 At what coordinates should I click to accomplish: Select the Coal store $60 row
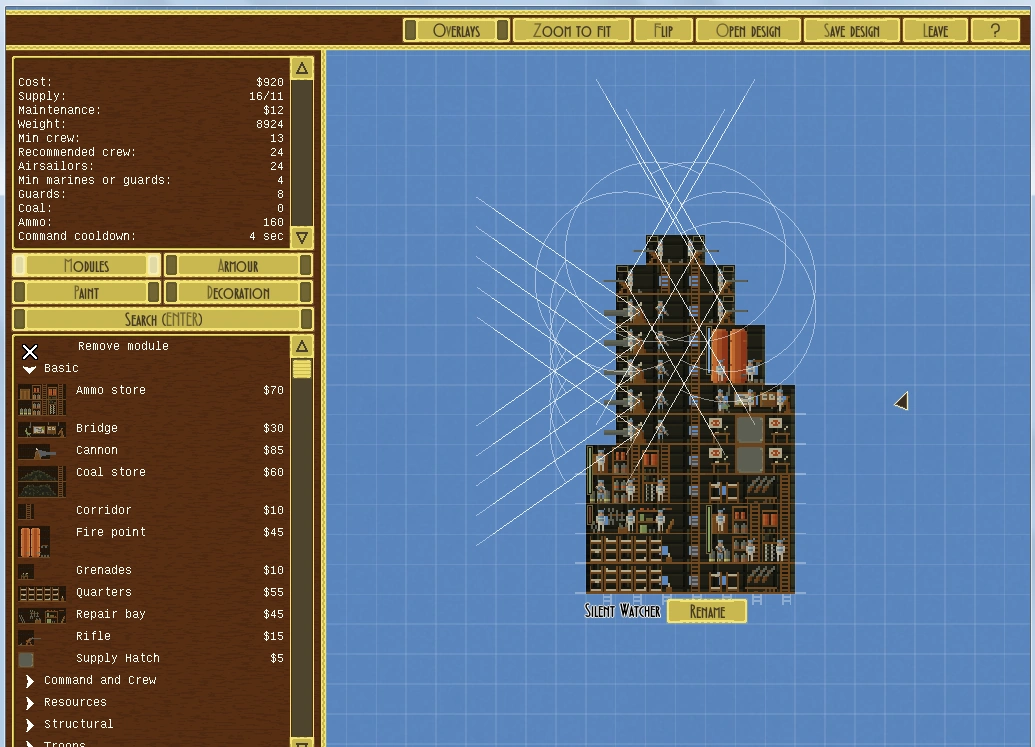tap(151, 481)
